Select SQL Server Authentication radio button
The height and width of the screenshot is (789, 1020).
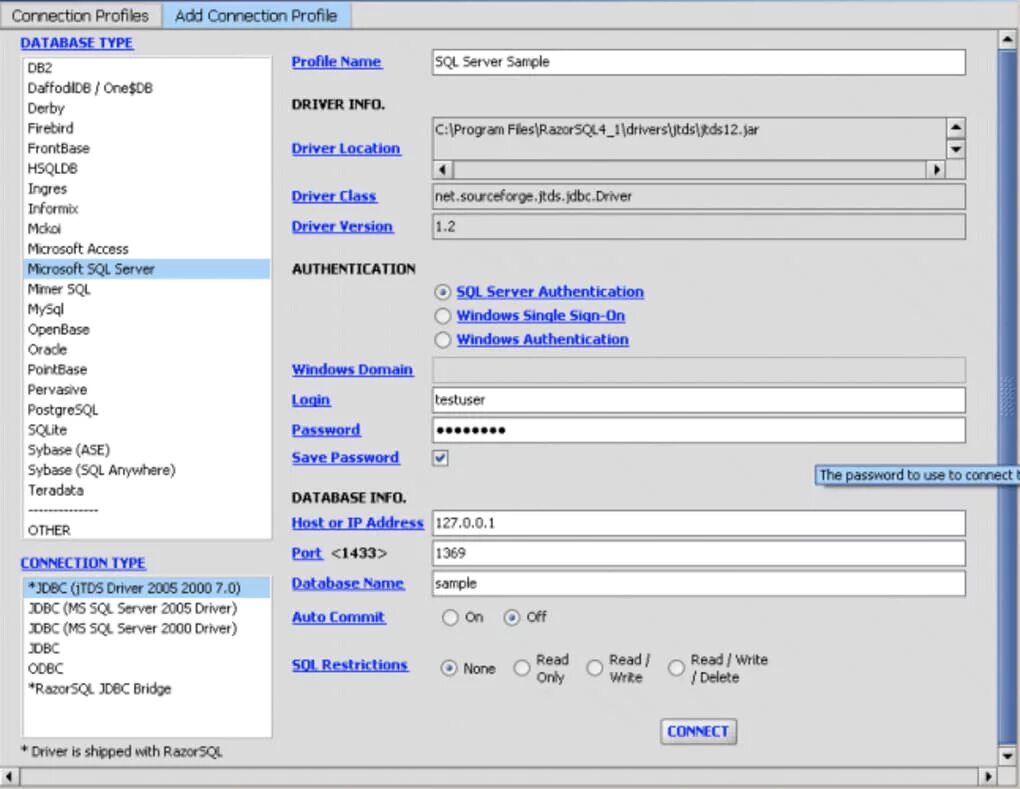[x=442, y=292]
